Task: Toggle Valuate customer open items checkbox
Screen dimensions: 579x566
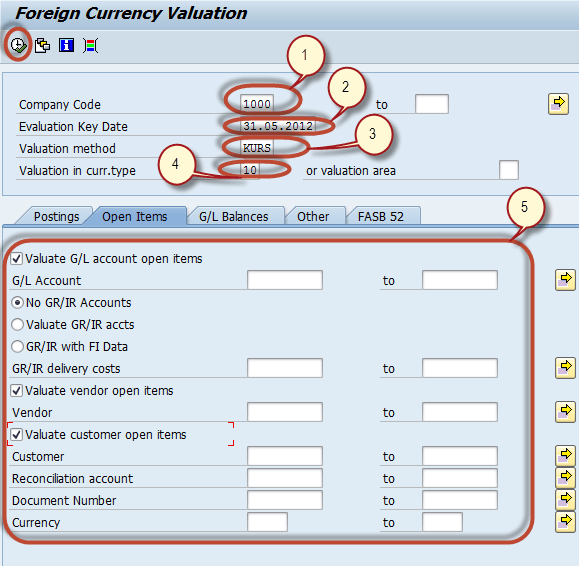Action: (x=17, y=434)
